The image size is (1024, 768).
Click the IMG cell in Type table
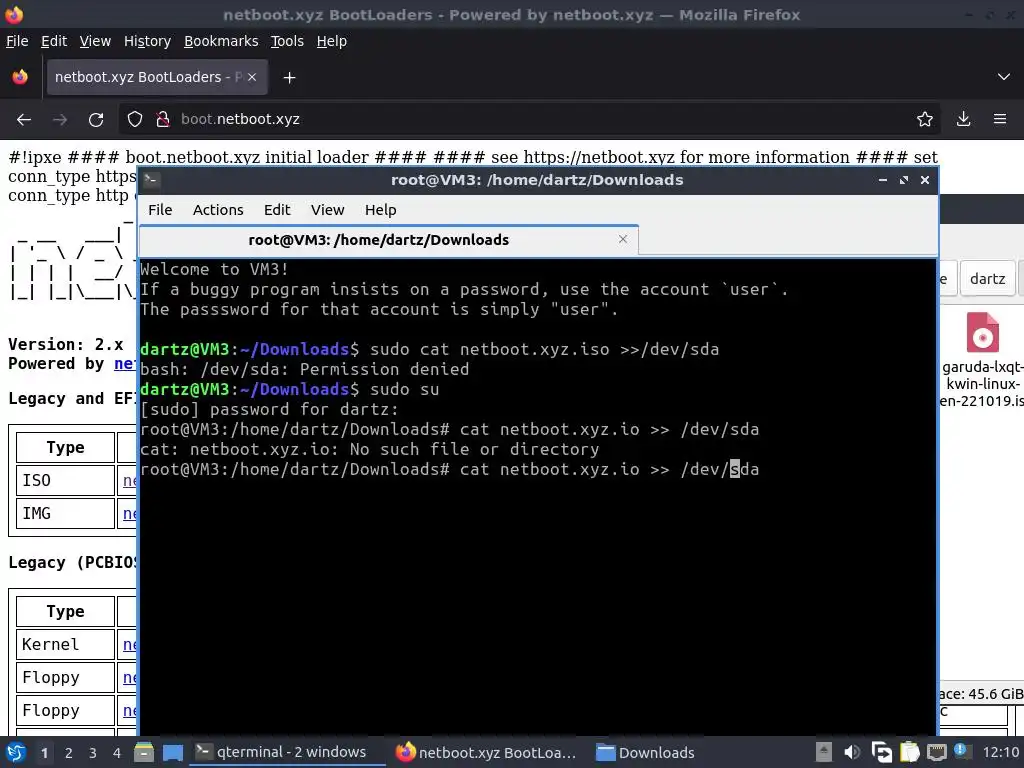point(65,514)
